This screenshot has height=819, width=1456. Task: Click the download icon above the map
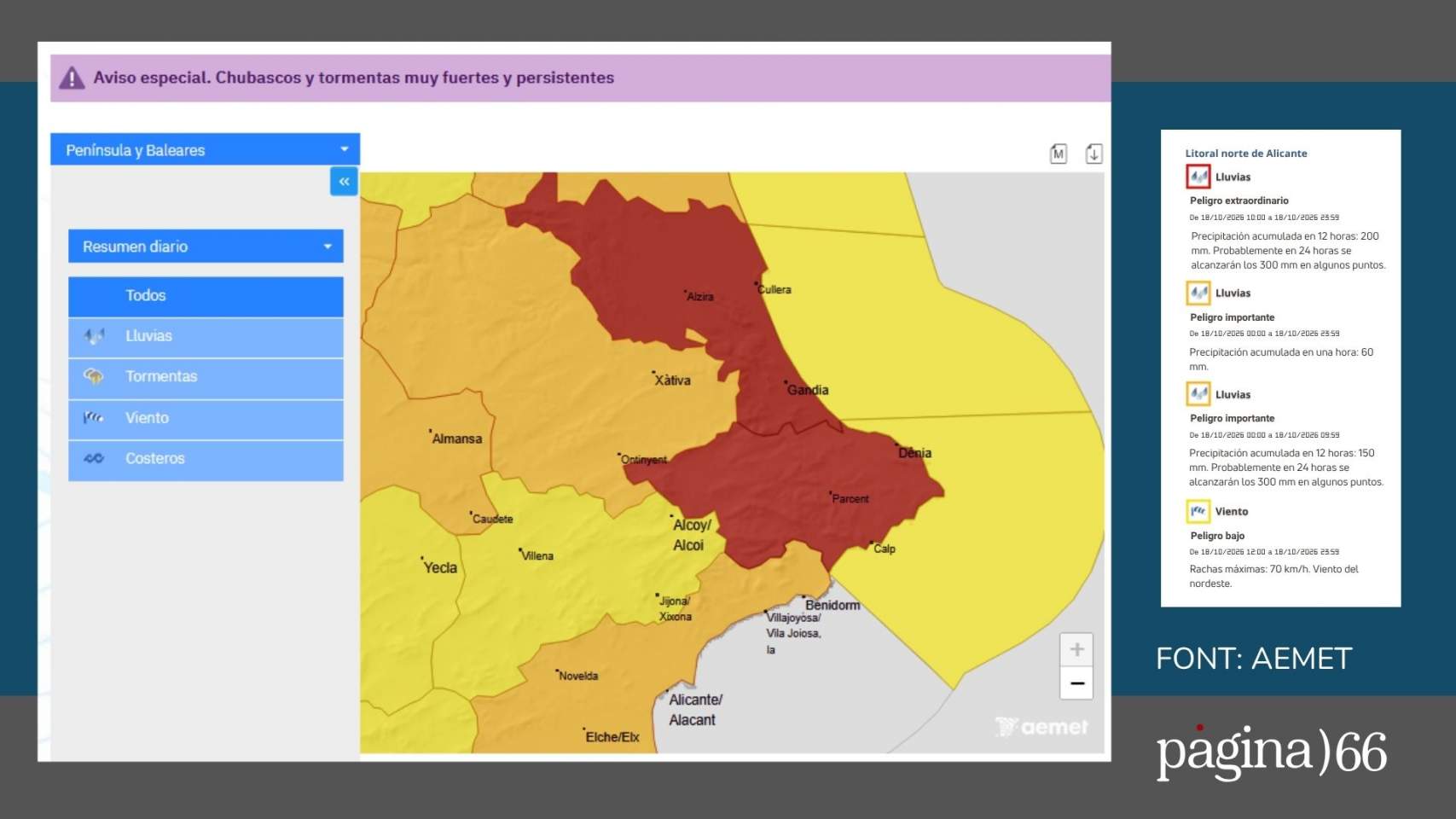coord(1094,154)
